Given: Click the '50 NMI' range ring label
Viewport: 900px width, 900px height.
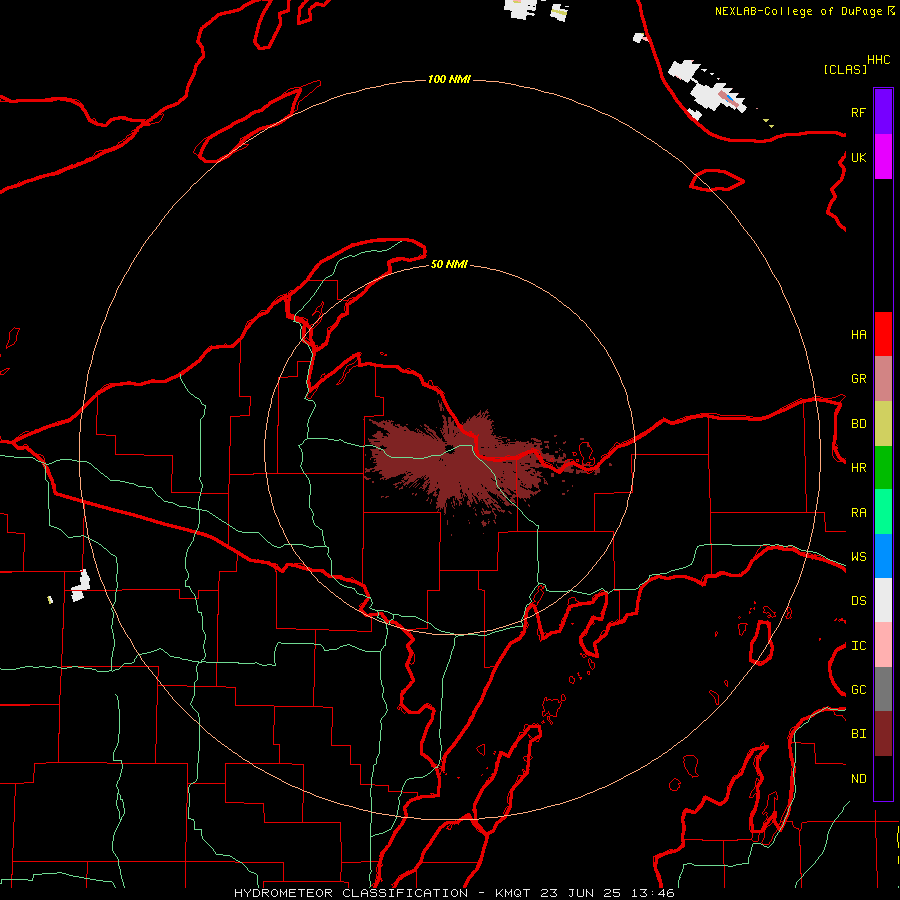Looking at the screenshot, I should pyautogui.click(x=449, y=264).
